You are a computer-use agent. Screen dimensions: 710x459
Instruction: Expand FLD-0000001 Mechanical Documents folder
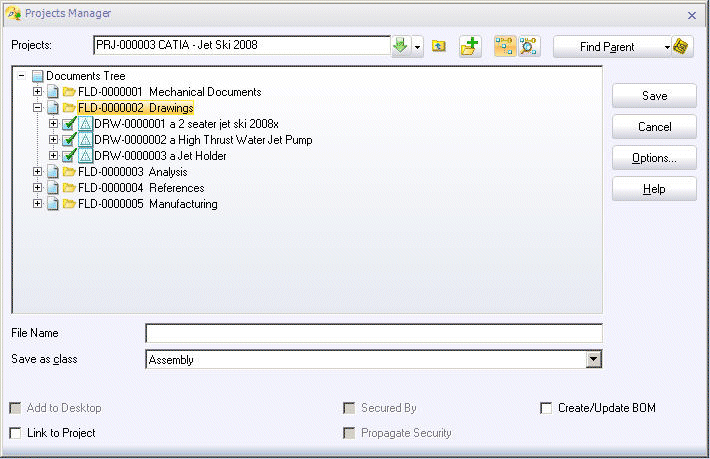pyautogui.click(x=38, y=92)
